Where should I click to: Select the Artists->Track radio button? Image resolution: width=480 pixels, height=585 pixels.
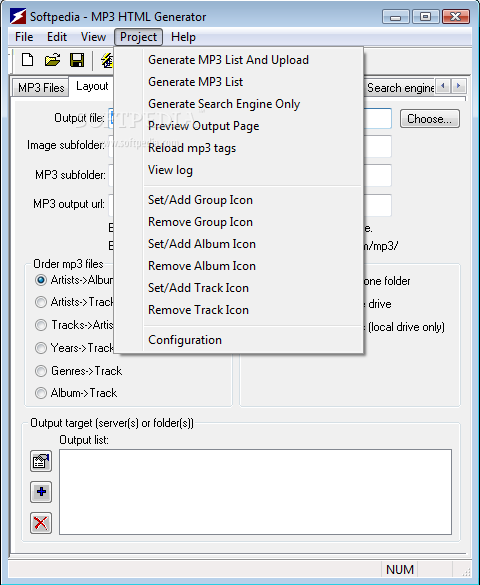[41, 302]
